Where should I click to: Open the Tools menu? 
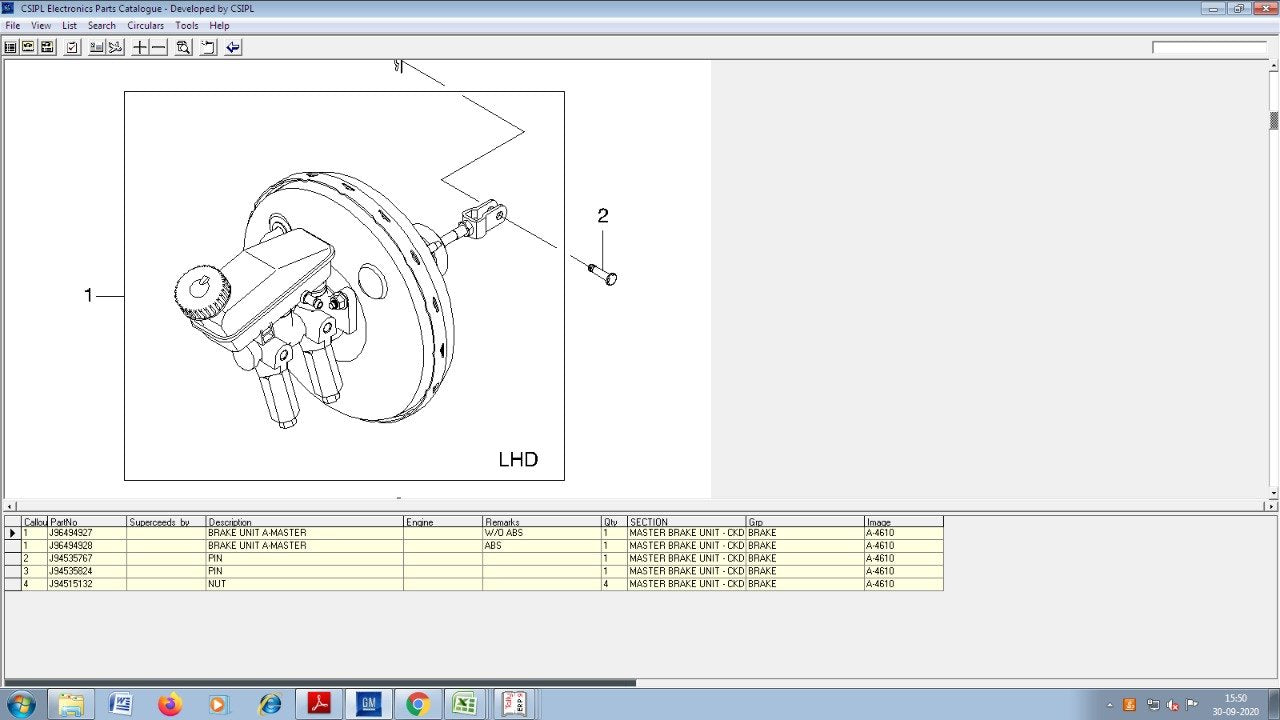pyautogui.click(x=187, y=25)
